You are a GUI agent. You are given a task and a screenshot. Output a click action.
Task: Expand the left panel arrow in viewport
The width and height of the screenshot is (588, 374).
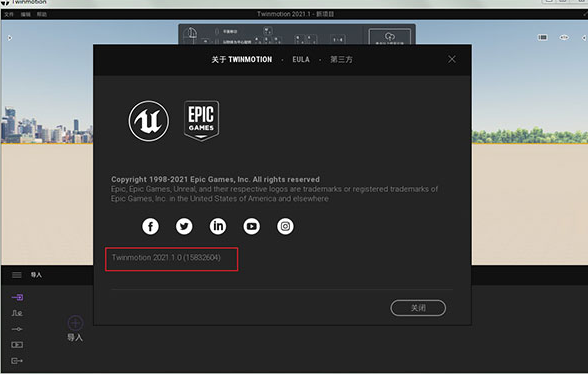pyautogui.click(x=10, y=38)
